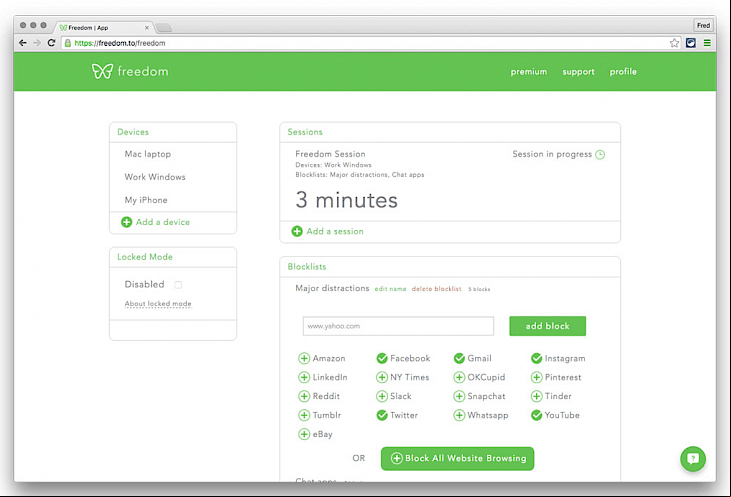This screenshot has width=731, height=497.
Task: Open the premium page
Action: pos(529,72)
